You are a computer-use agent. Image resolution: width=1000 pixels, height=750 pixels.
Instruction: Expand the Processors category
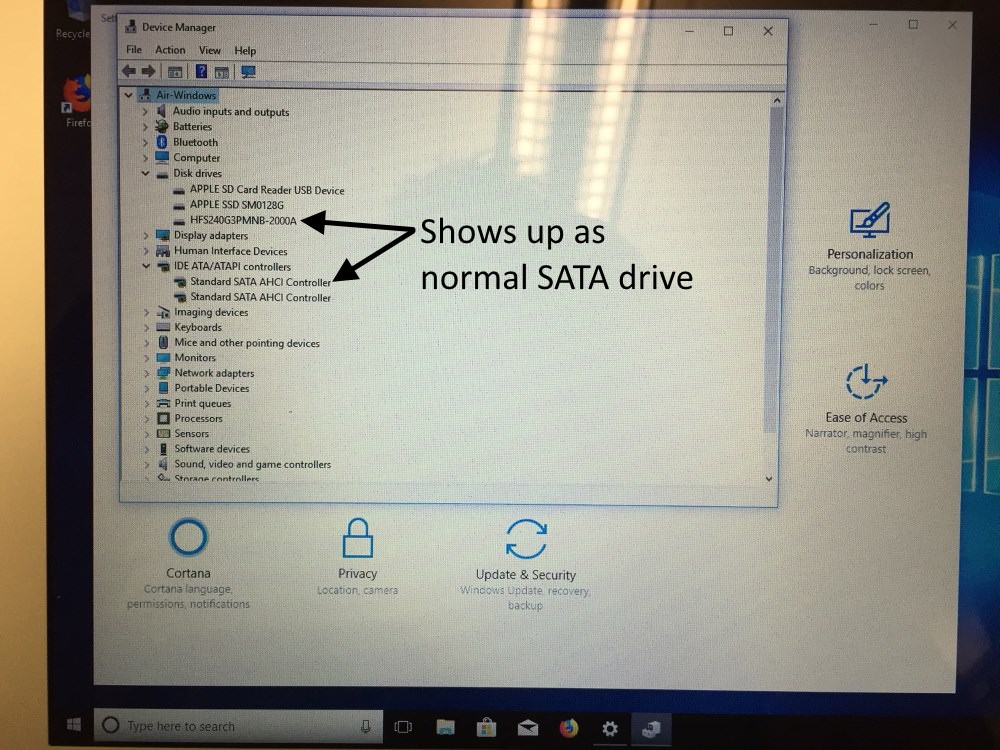tap(147, 419)
